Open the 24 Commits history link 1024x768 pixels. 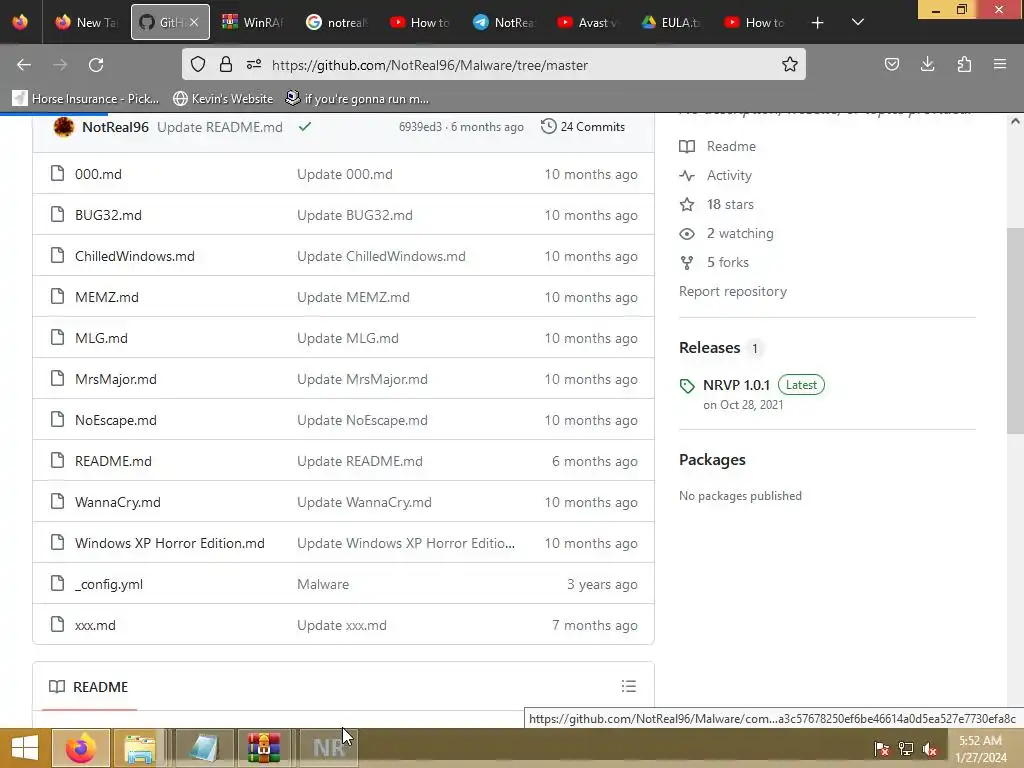(x=583, y=126)
